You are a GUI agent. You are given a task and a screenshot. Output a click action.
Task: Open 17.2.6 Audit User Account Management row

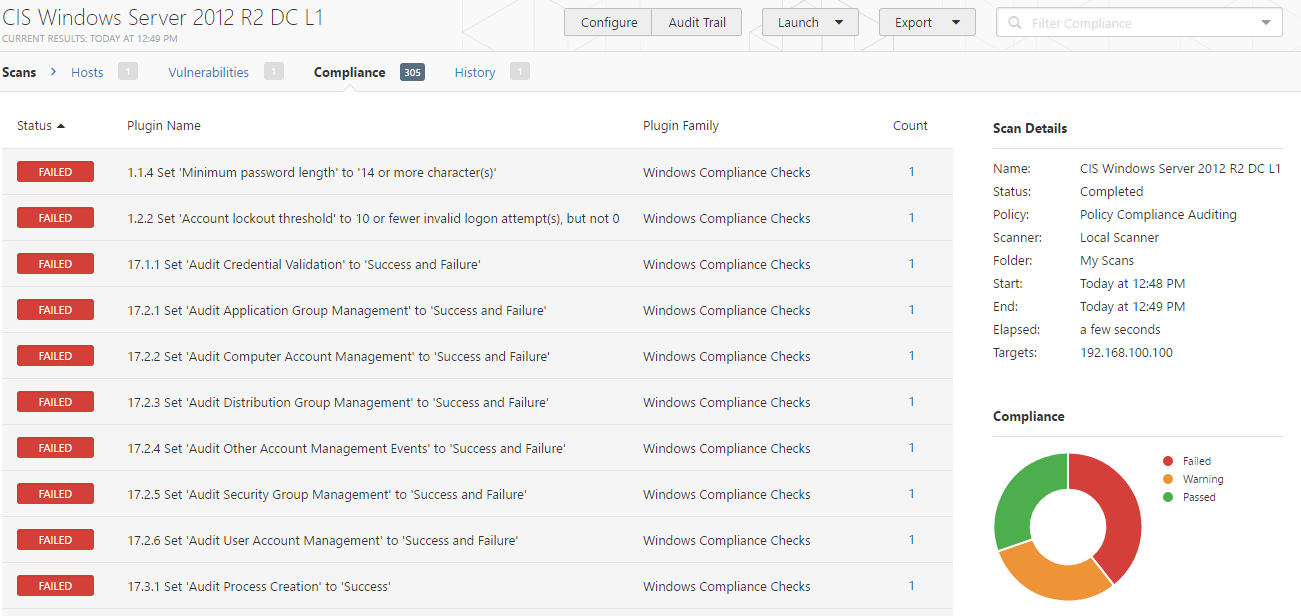(x=477, y=540)
